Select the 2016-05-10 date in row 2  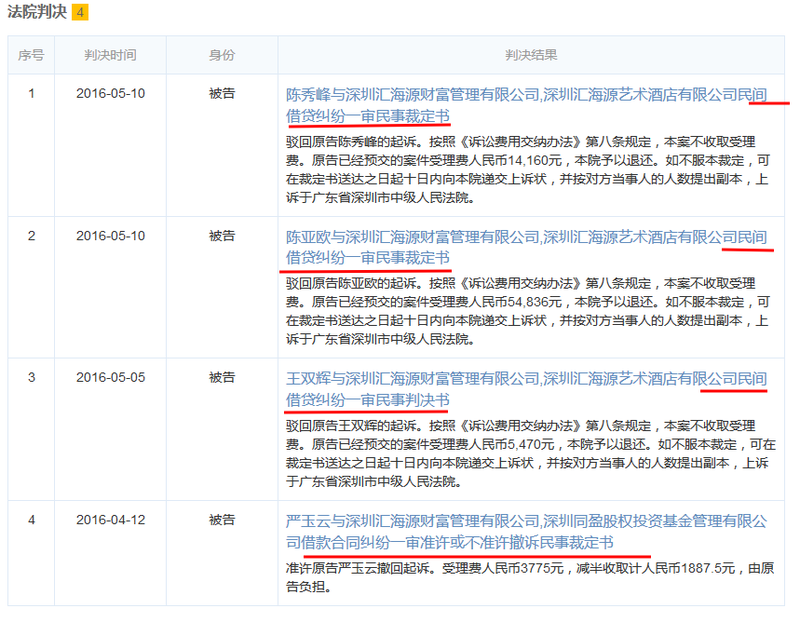110,236
